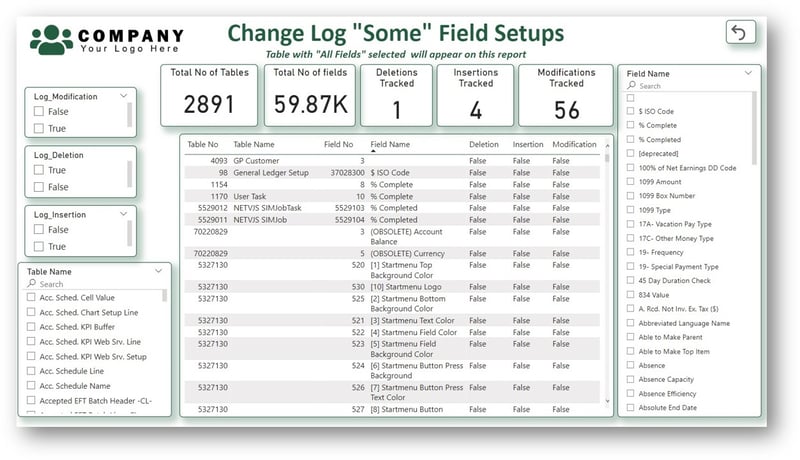Expand the Field Name slicer chevron
Screen dimensions: 800x460
748,73
